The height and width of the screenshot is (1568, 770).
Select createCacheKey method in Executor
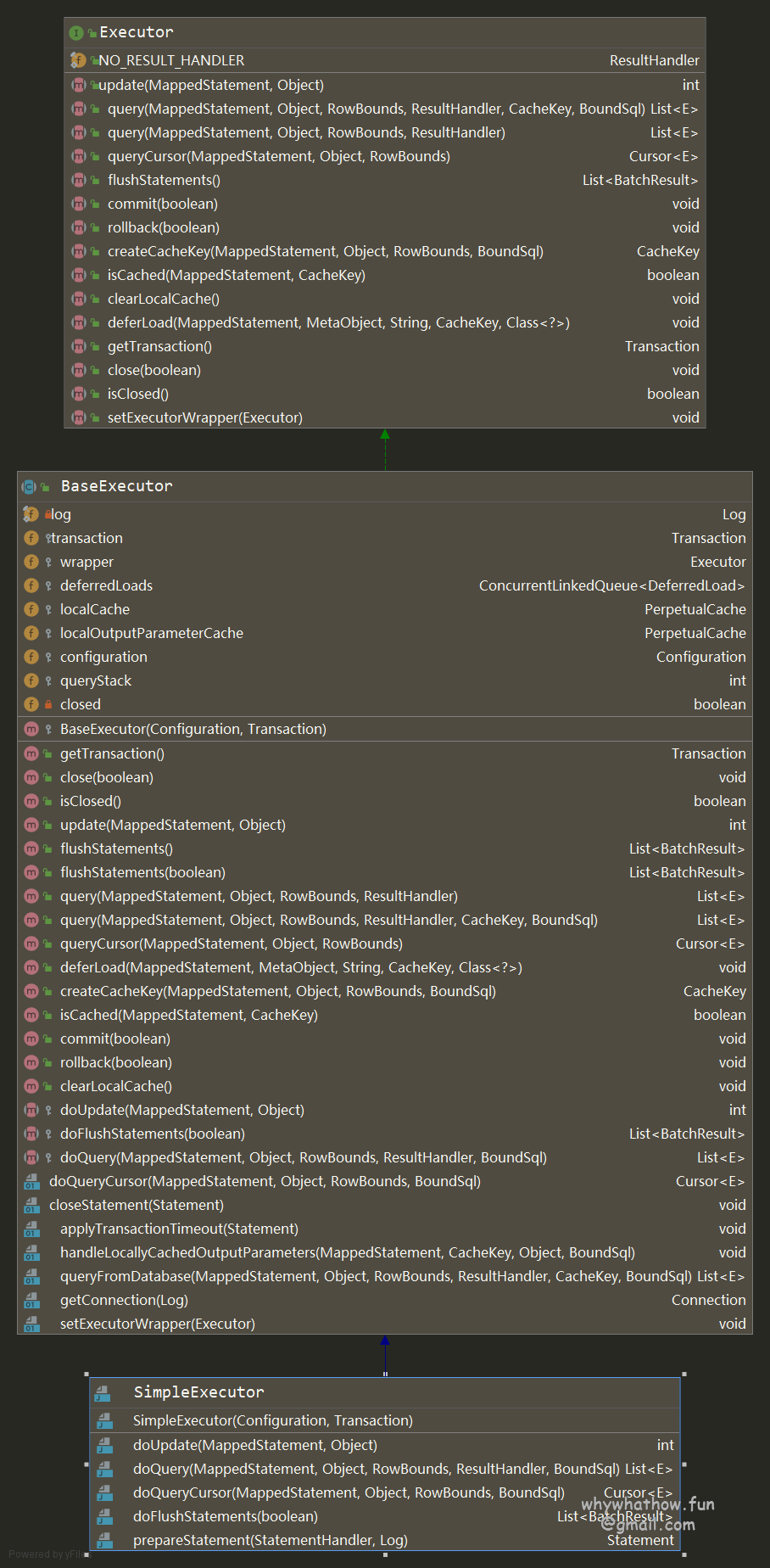(326, 251)
